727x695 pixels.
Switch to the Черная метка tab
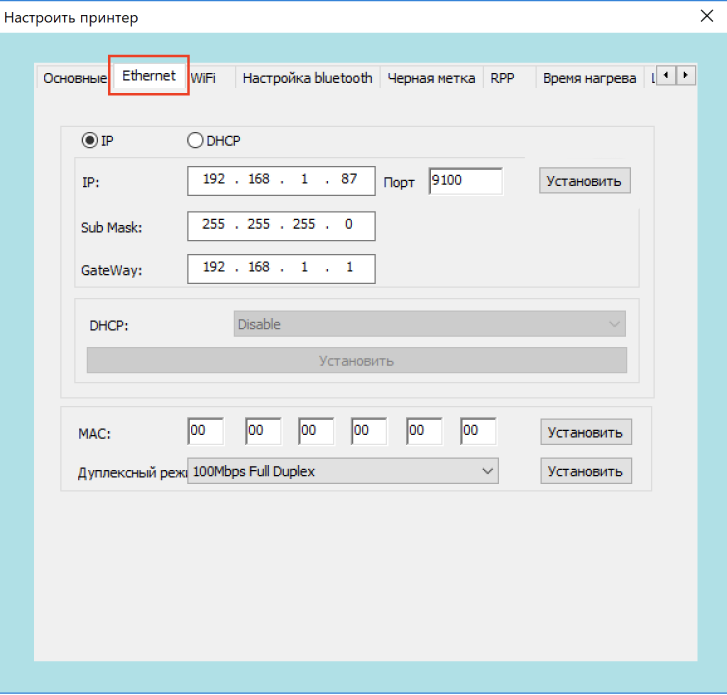pyautogui.click(x=431, y=78)
